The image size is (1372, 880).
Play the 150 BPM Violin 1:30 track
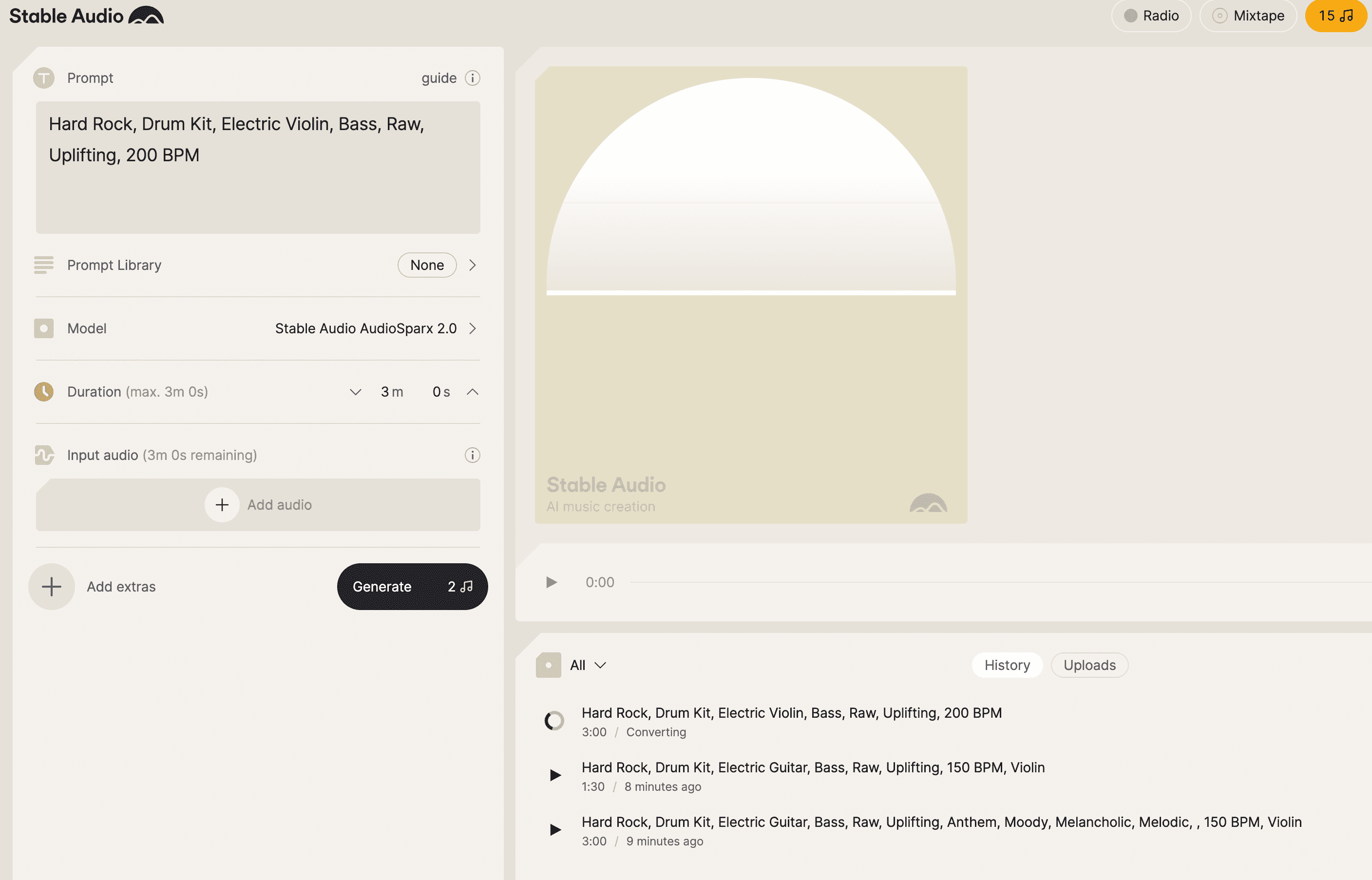click(554, 775)
